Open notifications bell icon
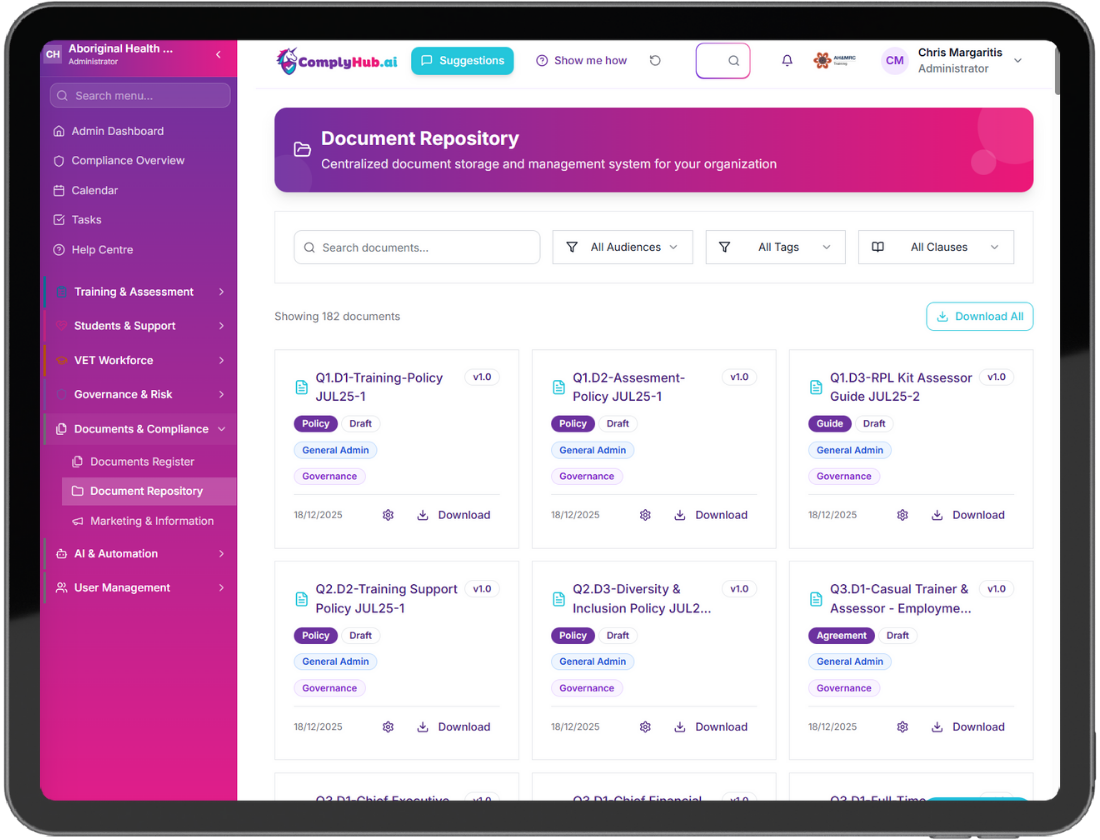 pos(787,60)
